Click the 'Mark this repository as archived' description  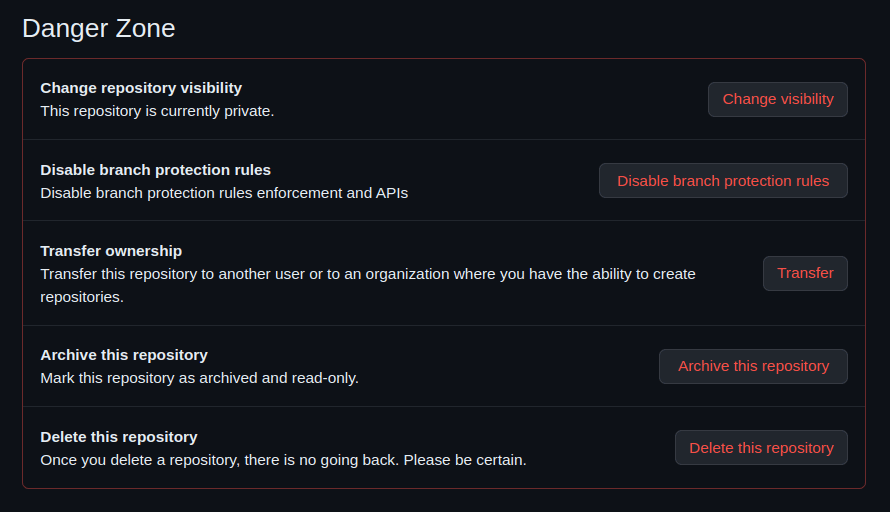coord(199,378)
